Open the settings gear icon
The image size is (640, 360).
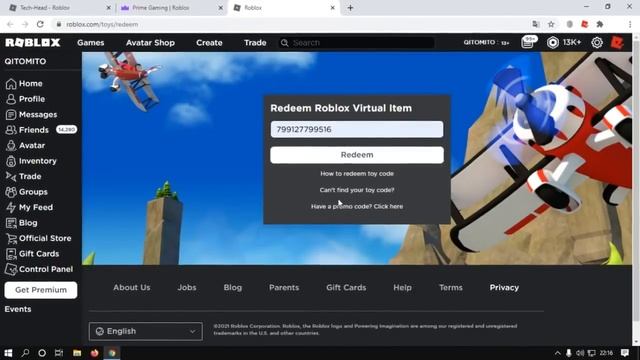pos(597,42)
